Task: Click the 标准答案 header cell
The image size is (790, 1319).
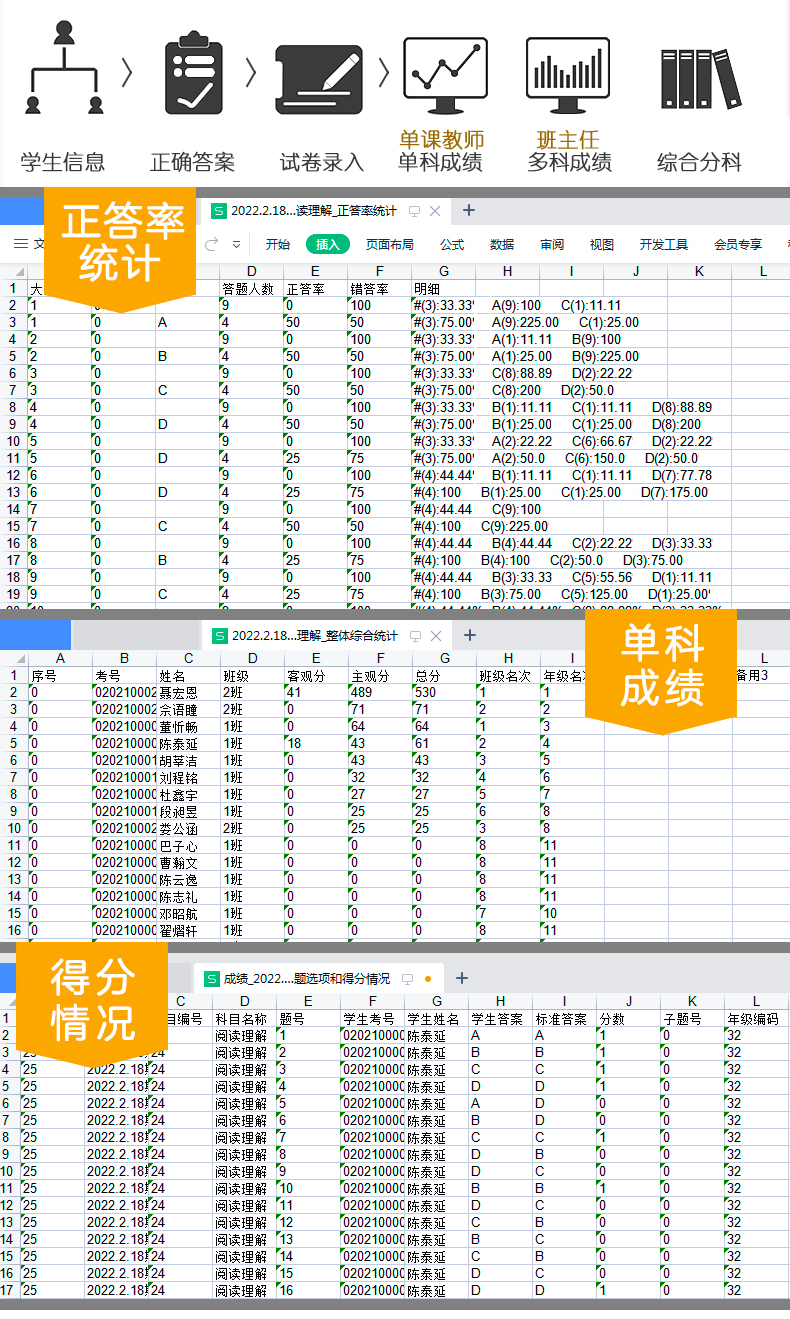Action: [x=564, y=1019]
